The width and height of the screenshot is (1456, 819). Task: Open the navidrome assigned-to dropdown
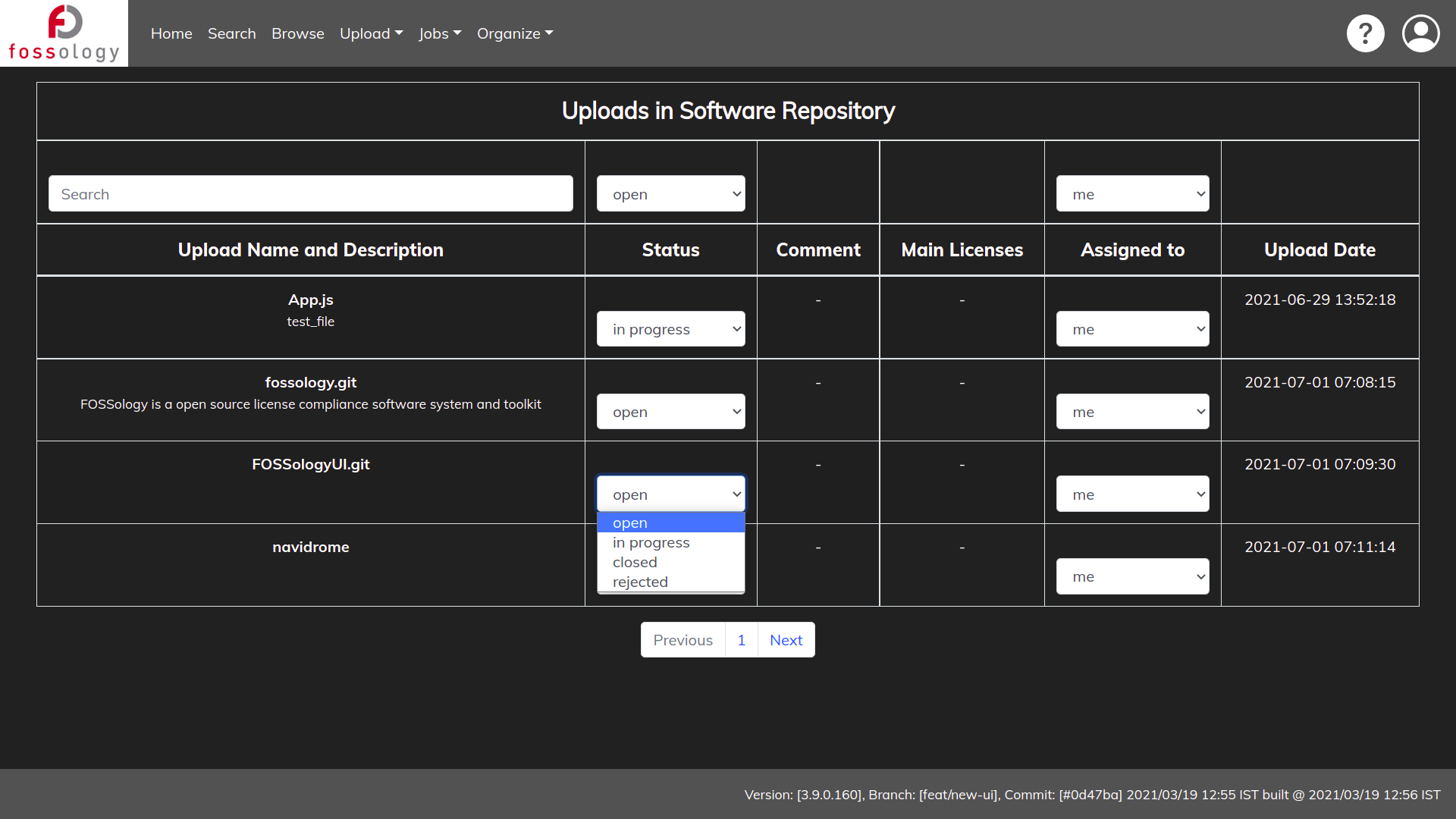pyautogui.click(x=1133, y=577)
